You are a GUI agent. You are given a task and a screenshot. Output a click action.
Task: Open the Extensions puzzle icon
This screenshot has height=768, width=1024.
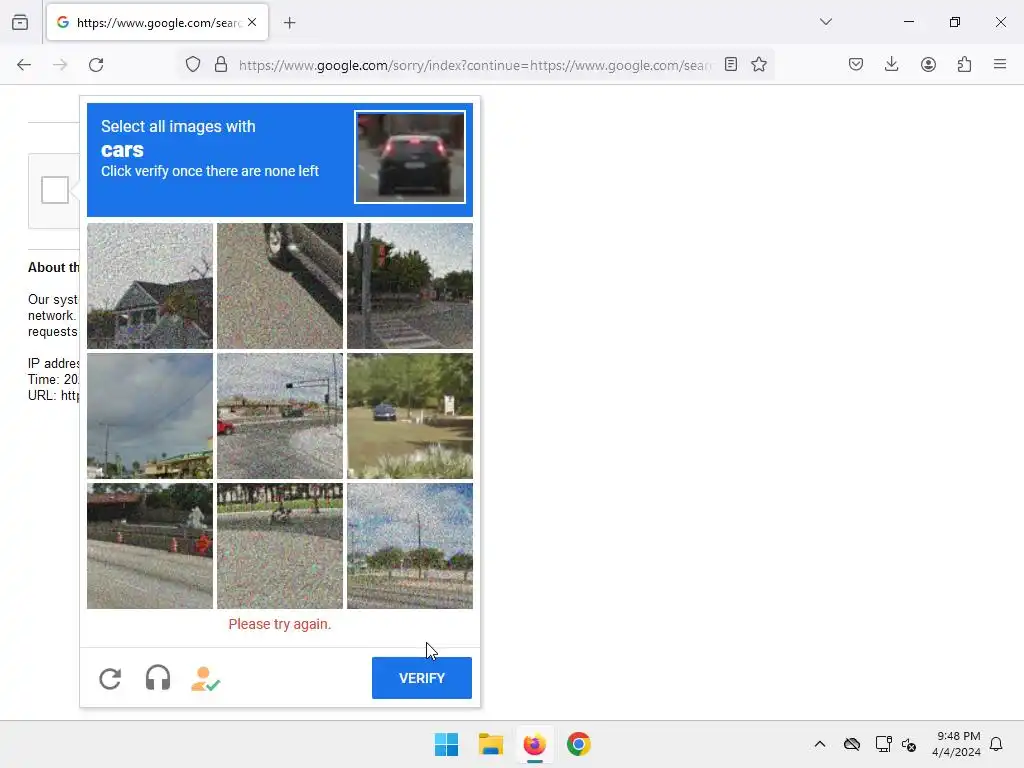(964, 64)
